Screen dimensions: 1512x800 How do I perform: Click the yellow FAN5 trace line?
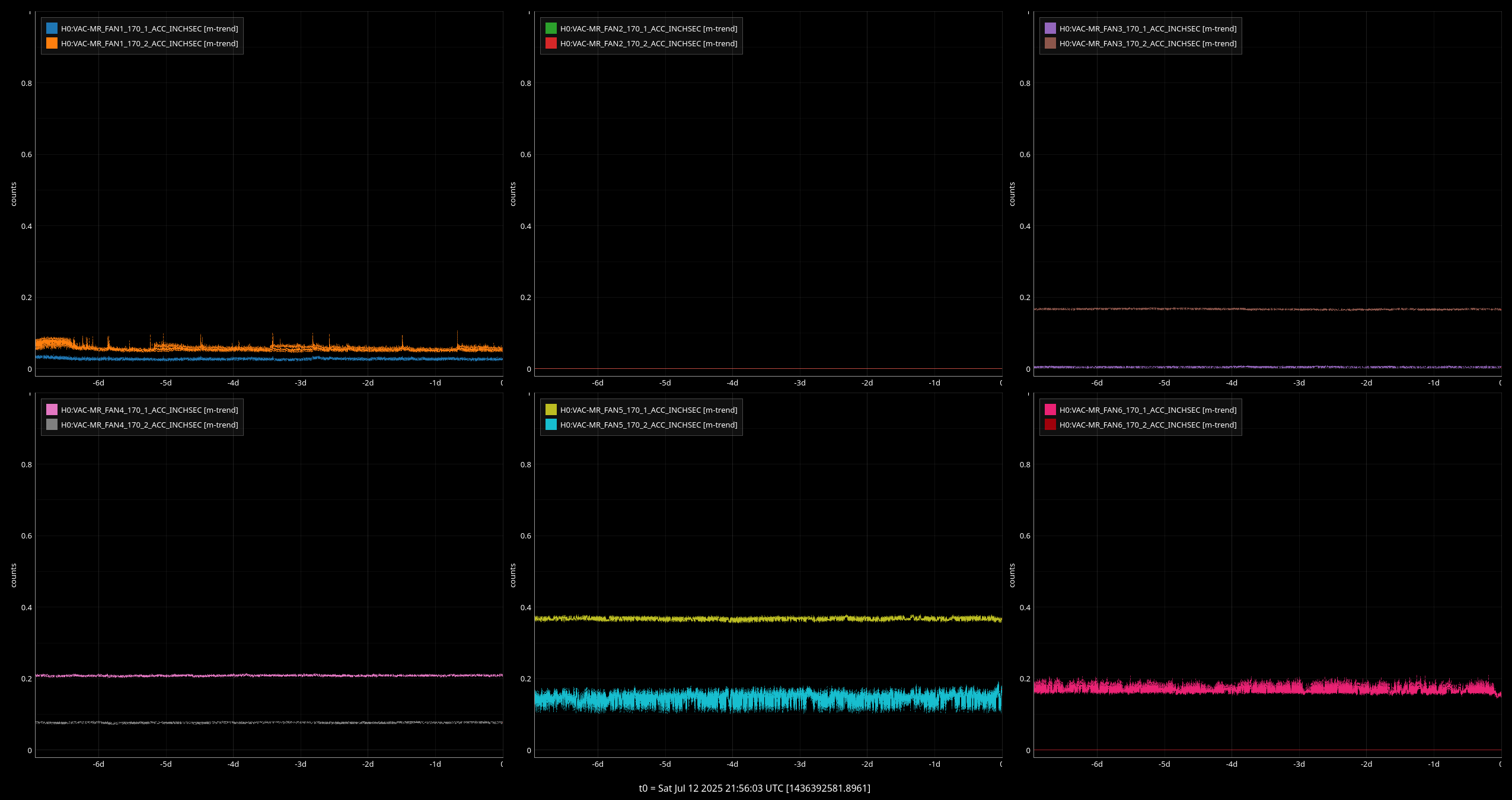point(768,619)
